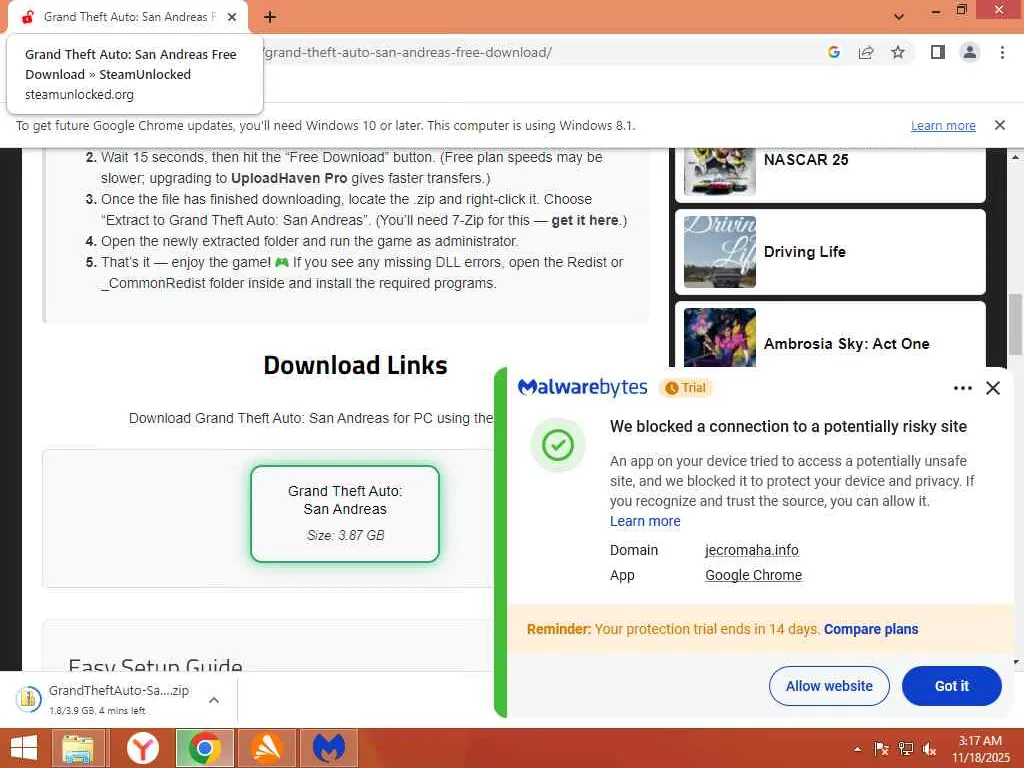The image size is (1024, 768).
Task: Open the NASCAR 25 game card
Action: tap(830, 173)
